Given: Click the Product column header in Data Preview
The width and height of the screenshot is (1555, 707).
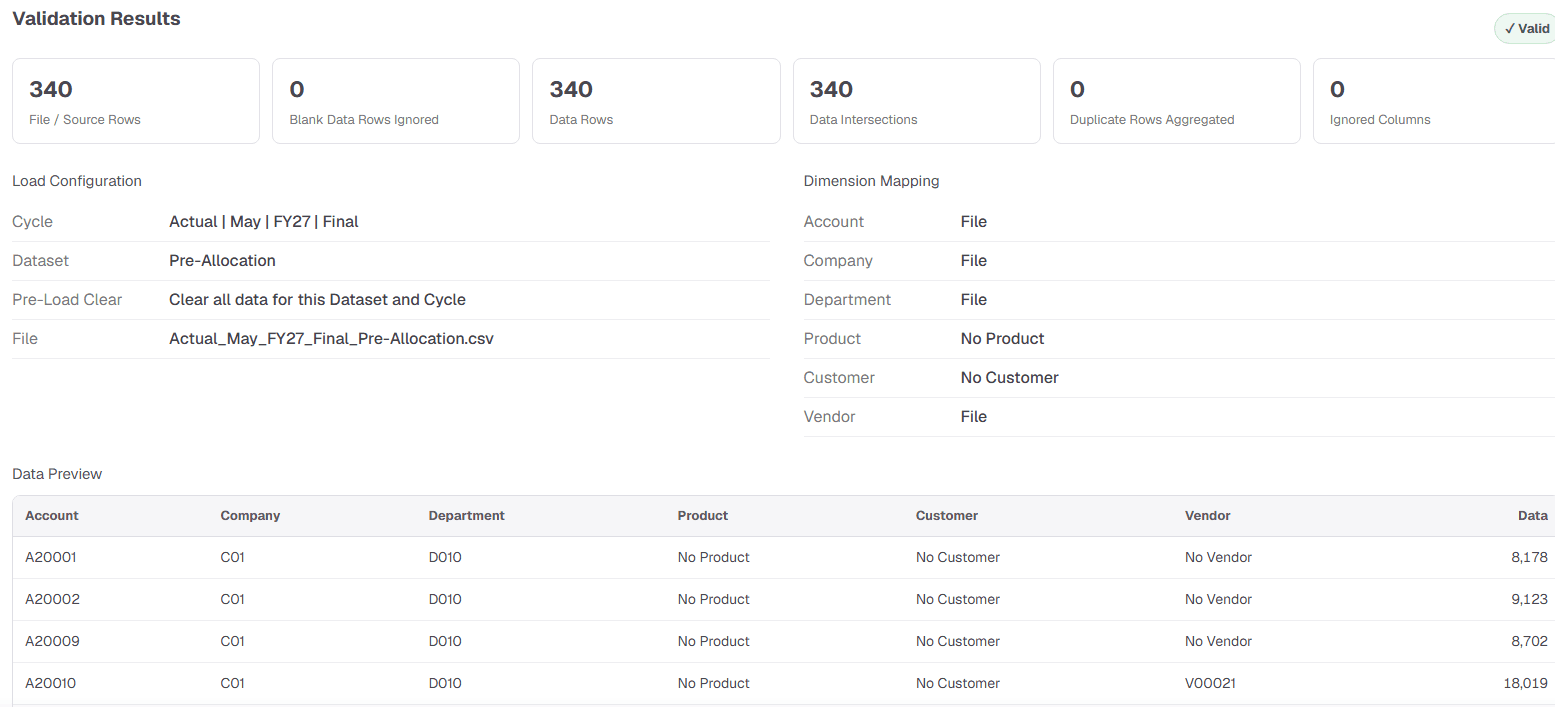Looking at the screenshot, I should tap(703, 516).
